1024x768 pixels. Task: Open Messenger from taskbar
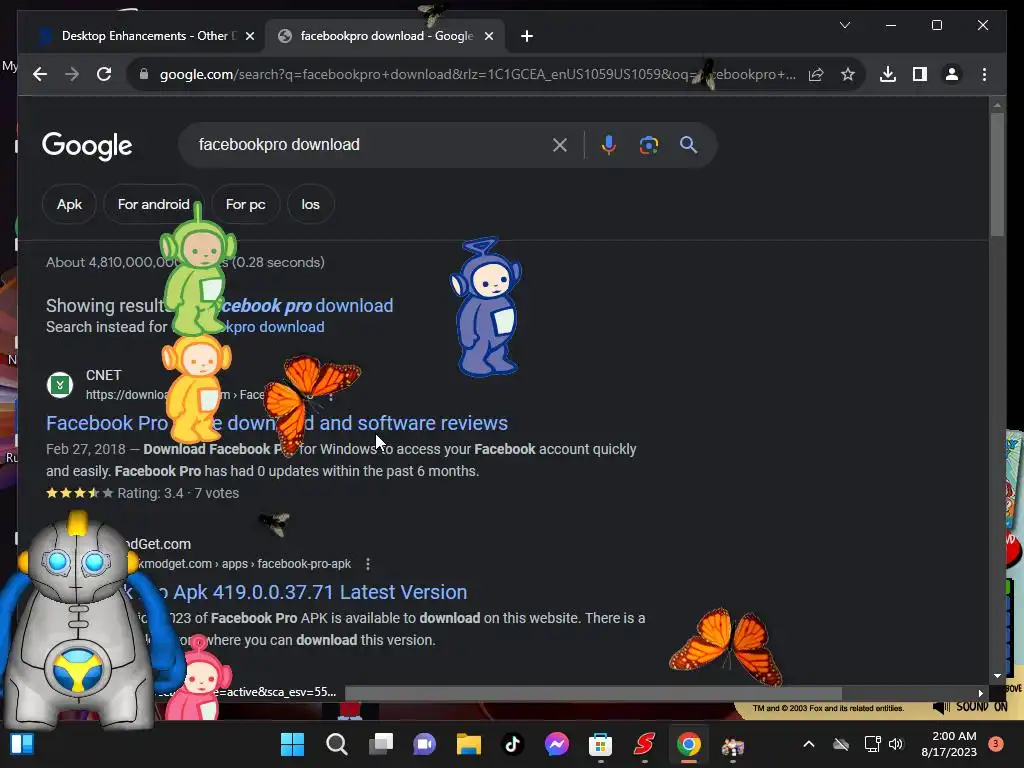pos(557,744)
